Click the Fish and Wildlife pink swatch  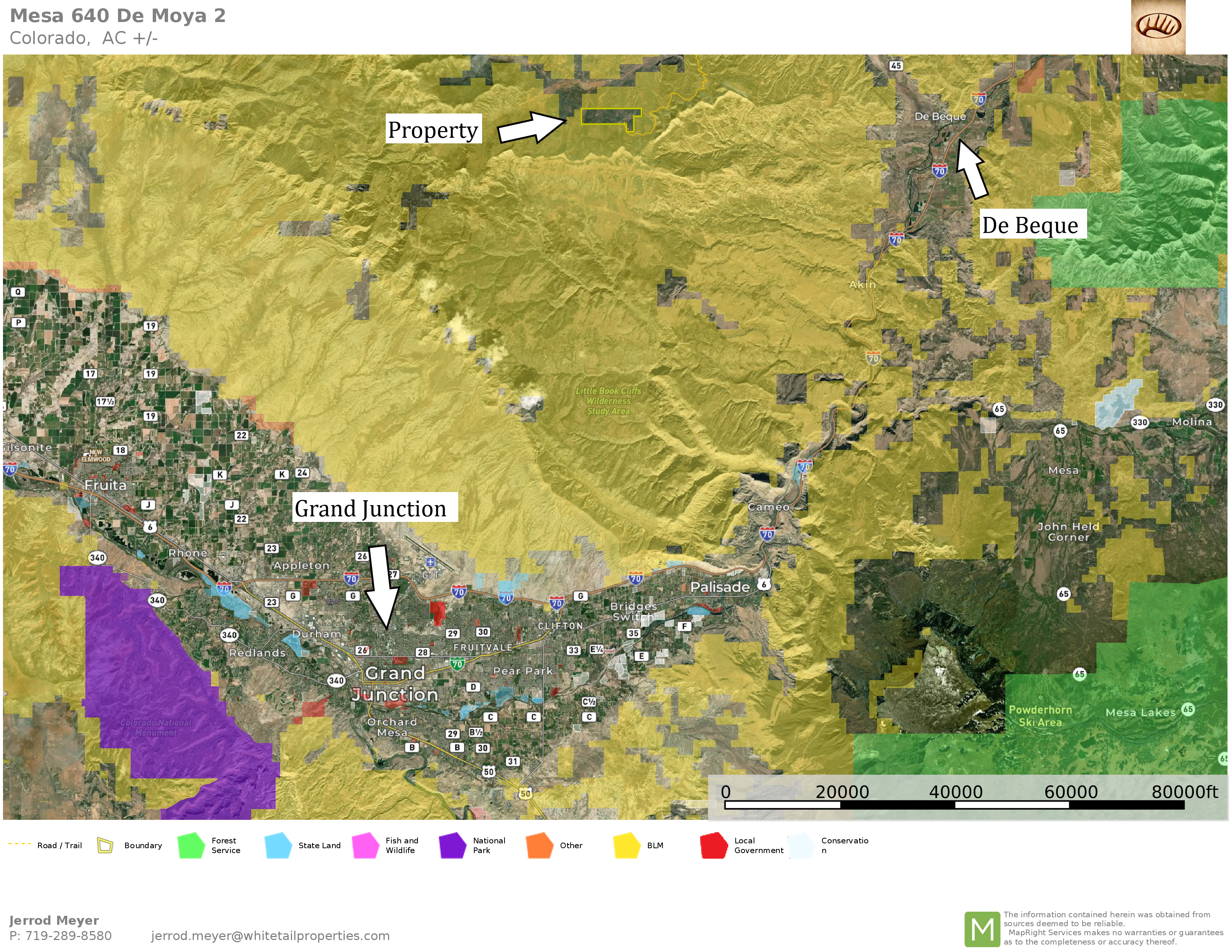tap(365, 845)
